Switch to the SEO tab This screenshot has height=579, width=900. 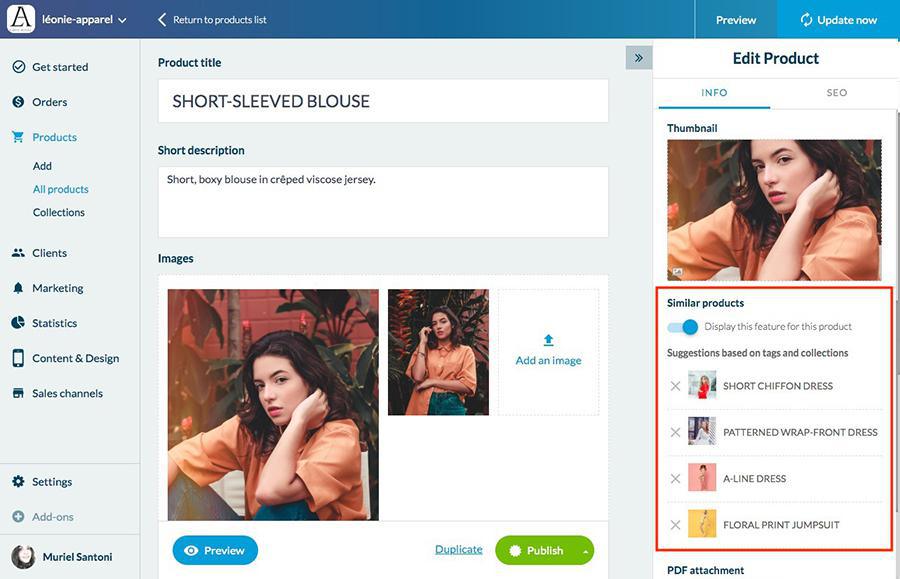(x=836, y=92)
